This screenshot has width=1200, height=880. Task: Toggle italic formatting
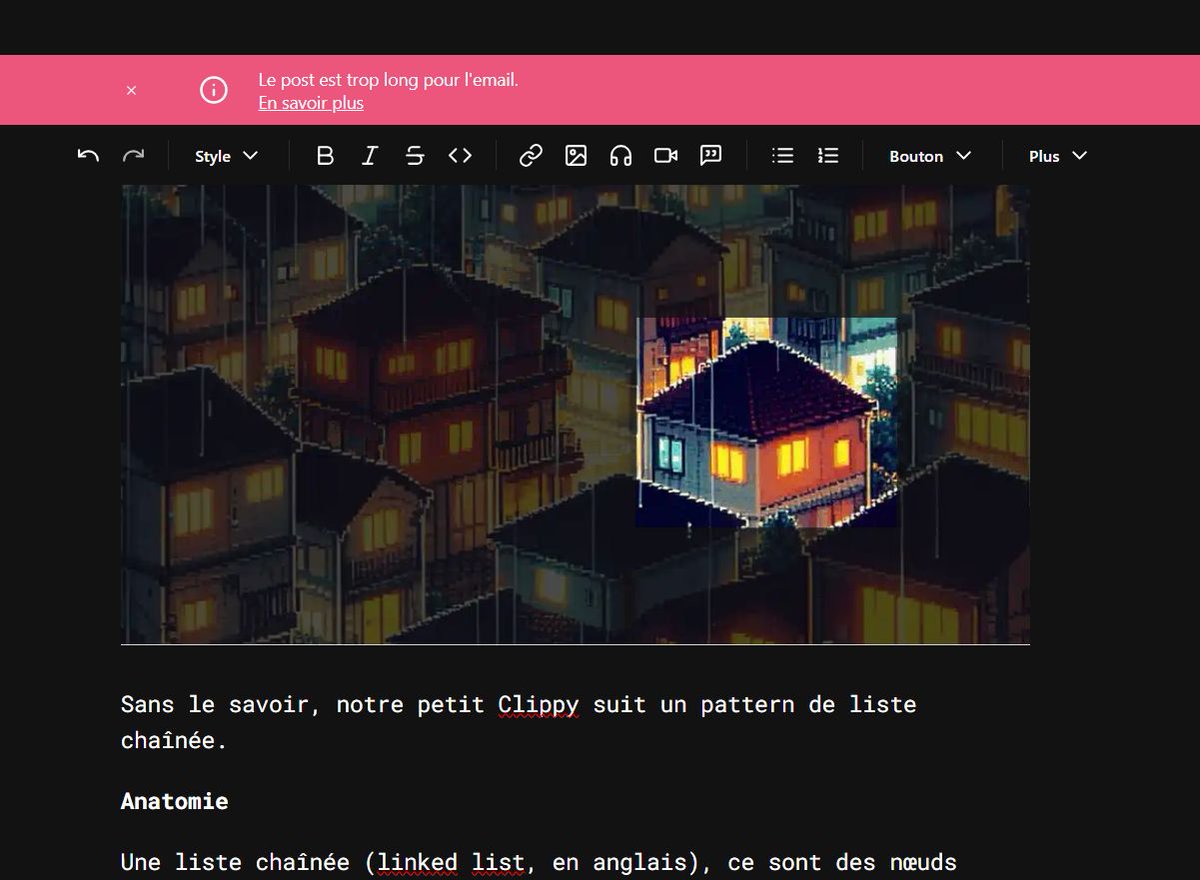pyautogui.click(x=370, y=156)
